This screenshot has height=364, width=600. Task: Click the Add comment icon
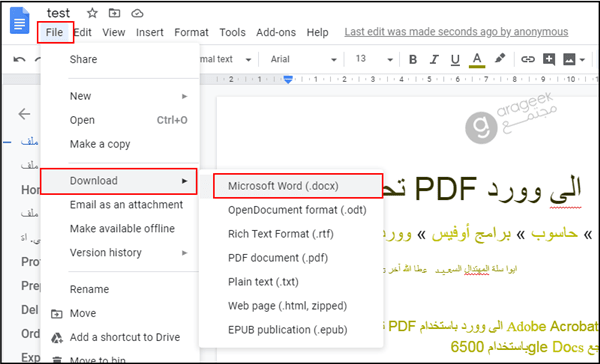549,59
